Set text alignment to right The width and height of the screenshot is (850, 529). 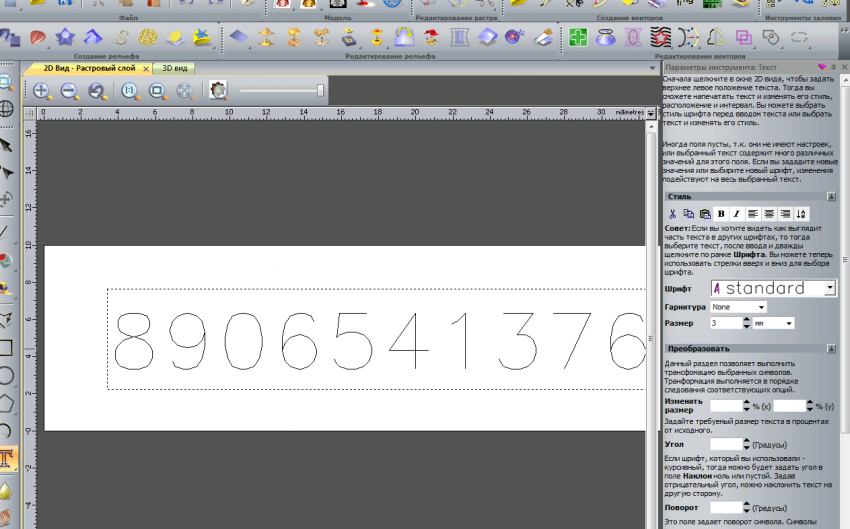point(785,214)
